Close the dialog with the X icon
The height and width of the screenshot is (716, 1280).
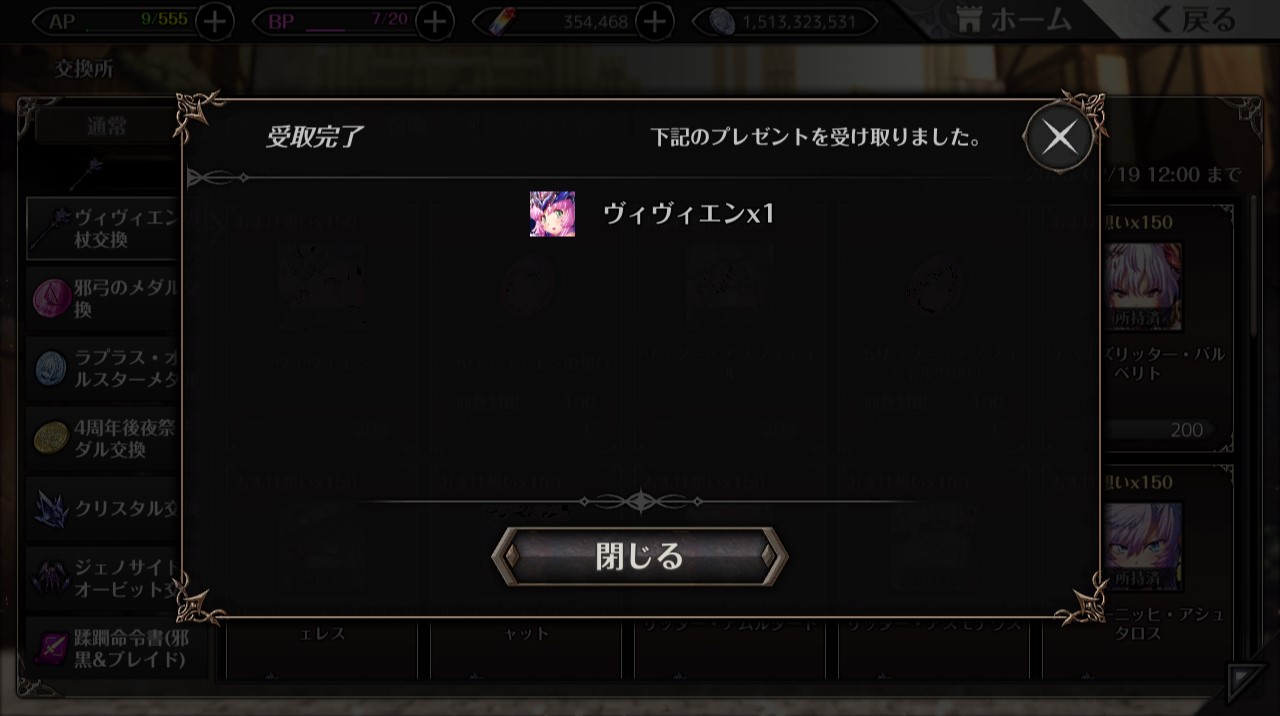[1060, 136]
